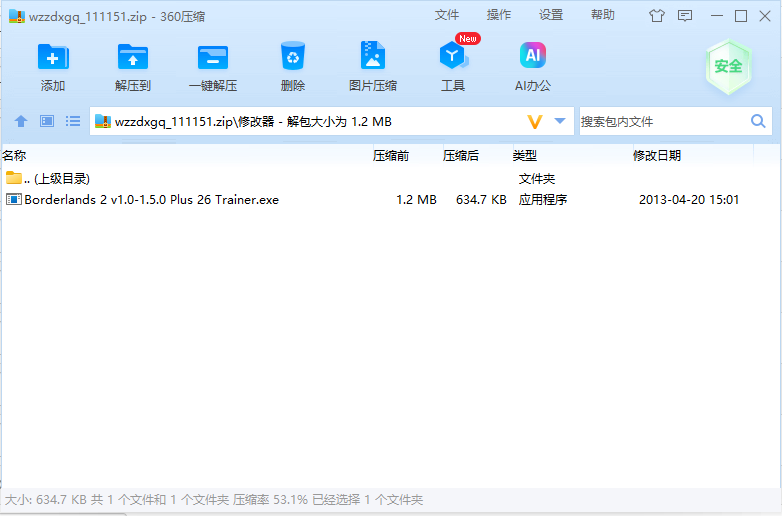Maximize the 360压缩 window

click(741, 16)
